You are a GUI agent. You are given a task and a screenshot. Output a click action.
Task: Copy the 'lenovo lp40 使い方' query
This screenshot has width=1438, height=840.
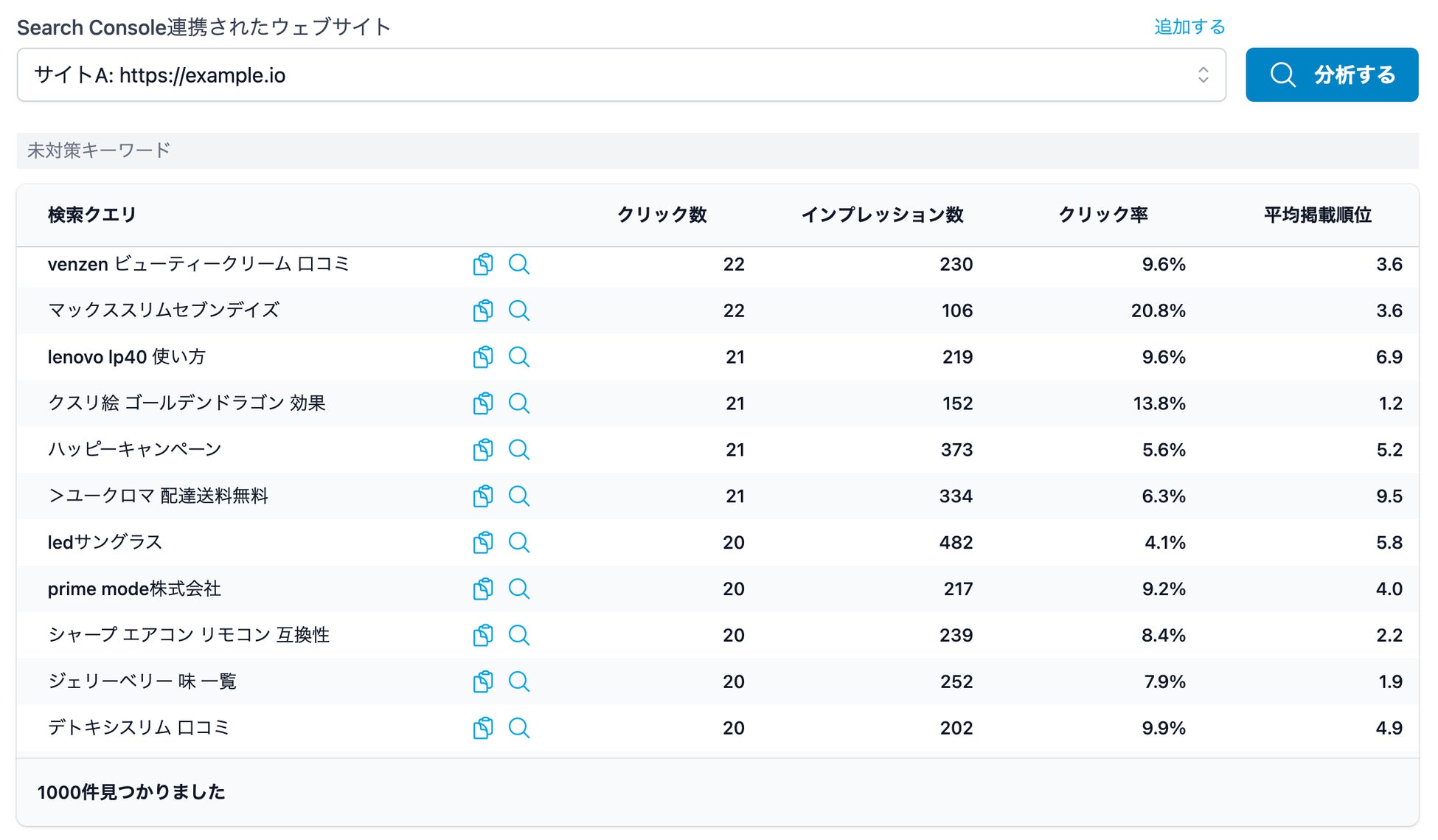point(483,357)
